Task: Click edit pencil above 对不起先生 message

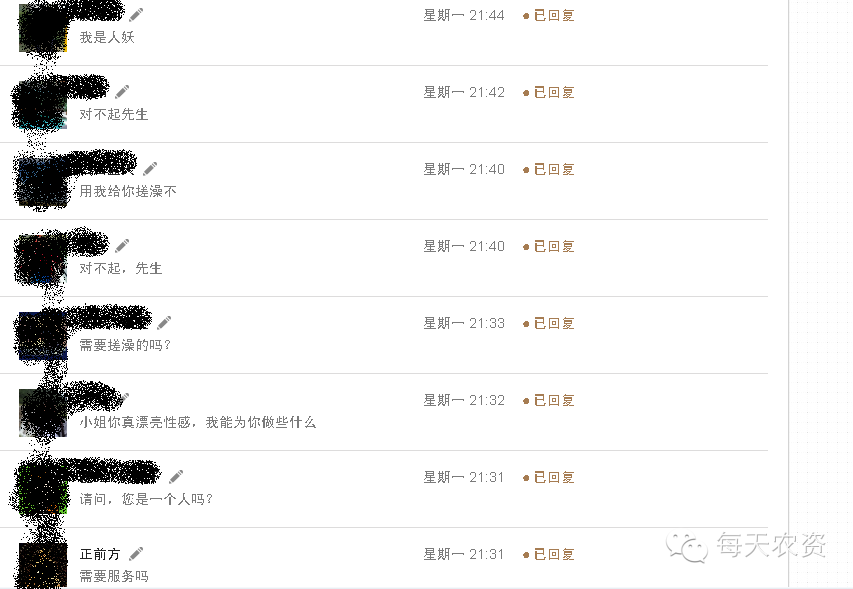Action: [122, 91]
